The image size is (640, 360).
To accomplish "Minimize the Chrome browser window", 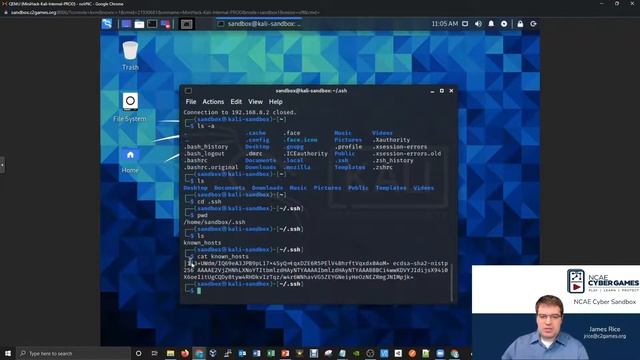I will tap(601, 3).
